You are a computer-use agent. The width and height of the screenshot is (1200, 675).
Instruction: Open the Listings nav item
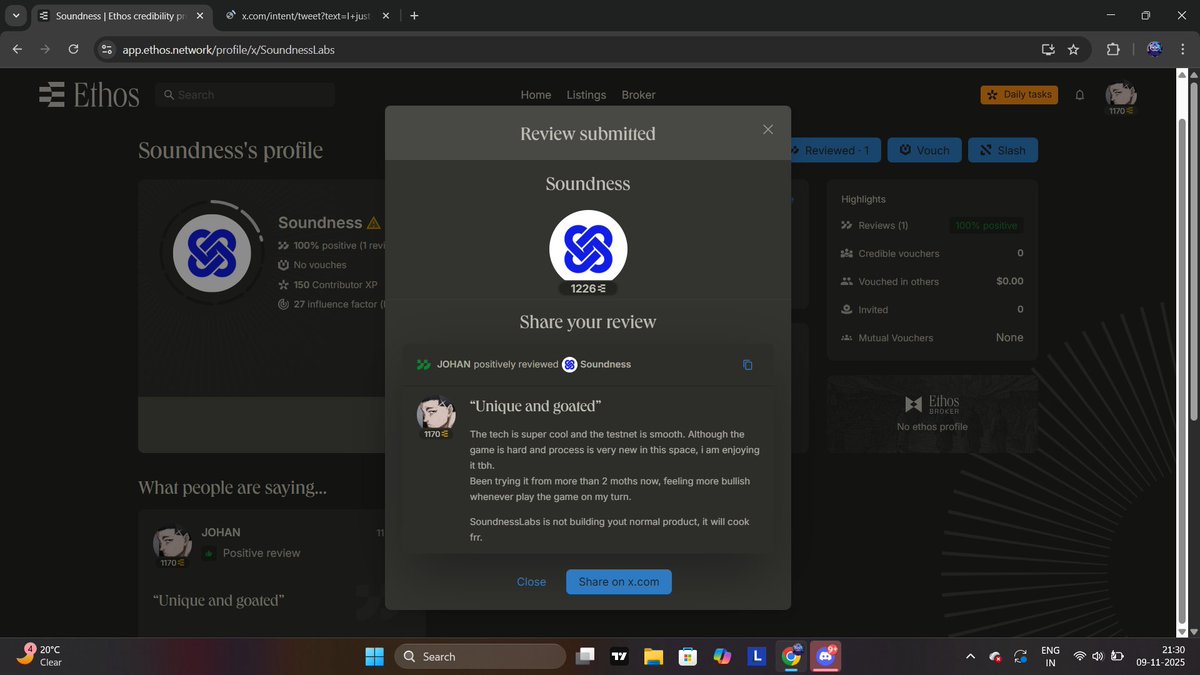(586, 95)
